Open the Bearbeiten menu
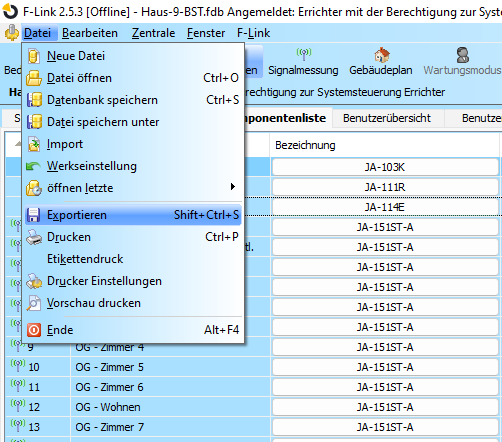Image resolution: width=502 pixels, height=442 pixels. point(90,33)
